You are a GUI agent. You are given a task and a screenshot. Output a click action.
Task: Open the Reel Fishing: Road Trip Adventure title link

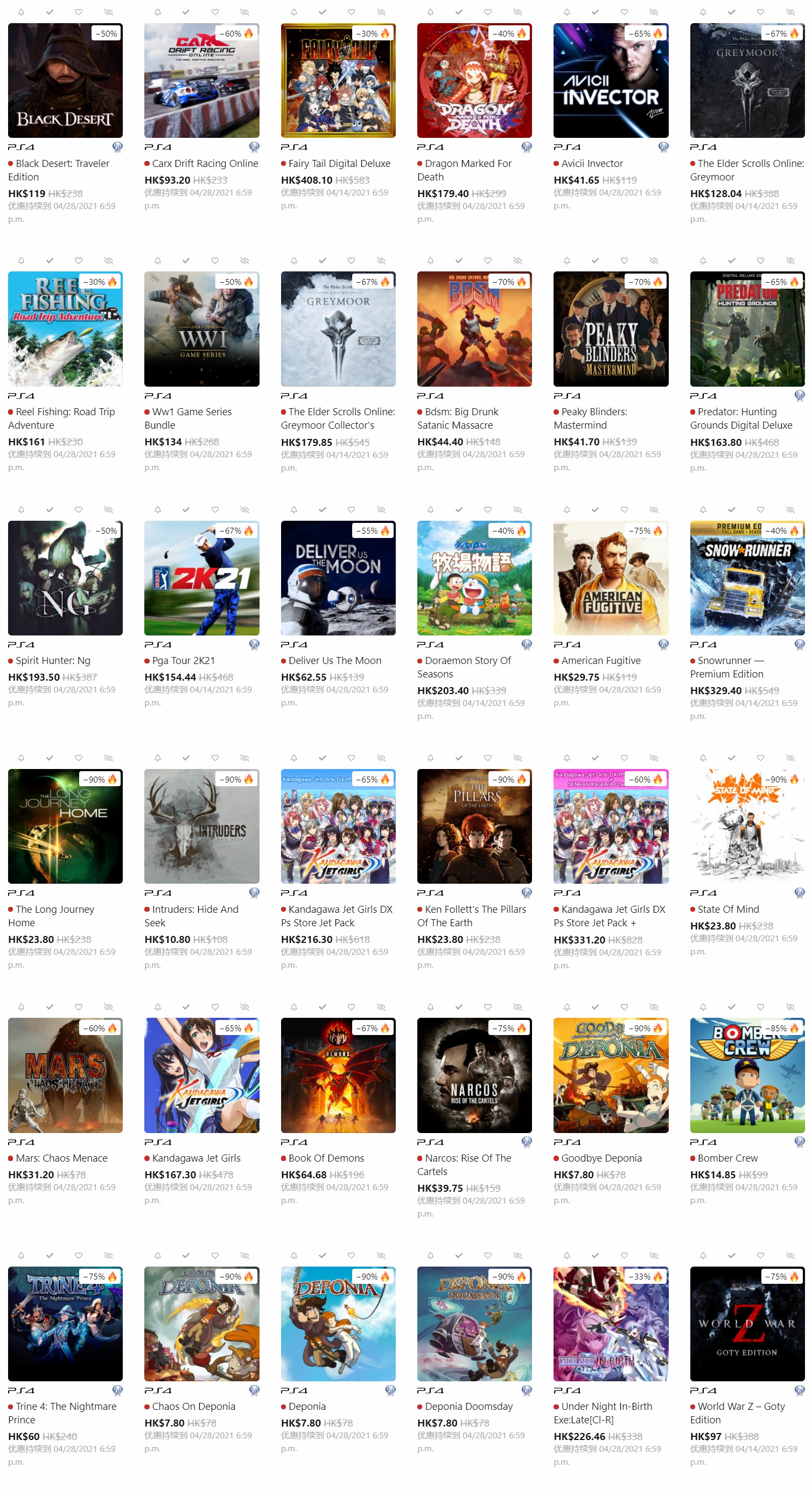tap(61, 419)
